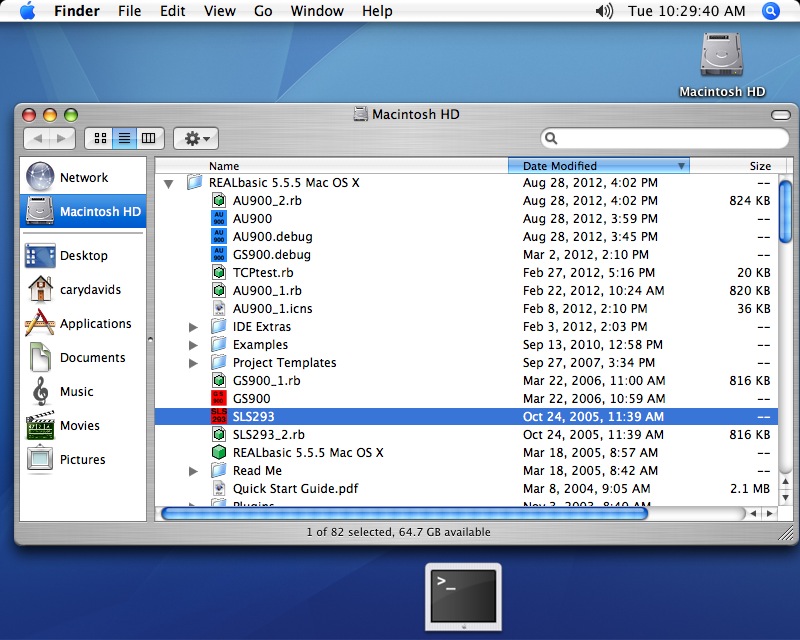Viewport: 800px width, 640px height.
Task: Click the horizontal scroll right arrow
Action: point(769,513)
